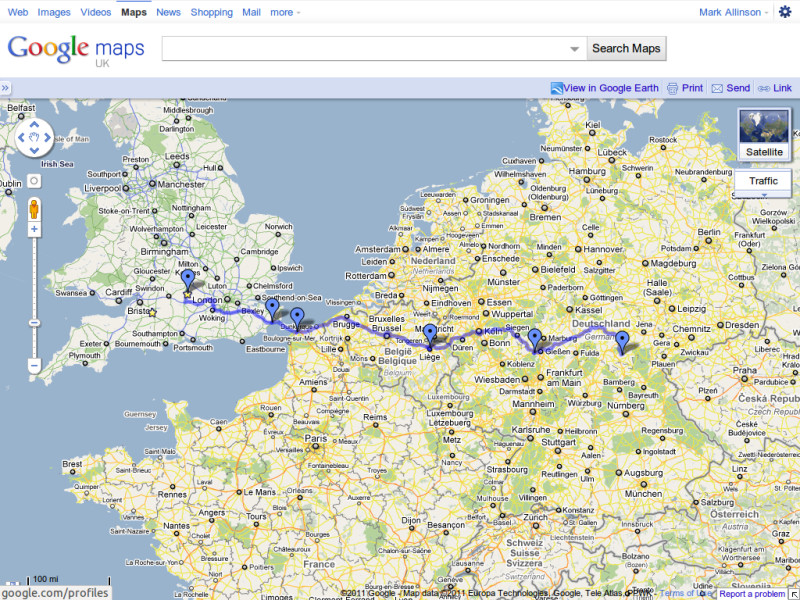Toggle the Traffic layer

pyautogui.click(x=763, y=181)
